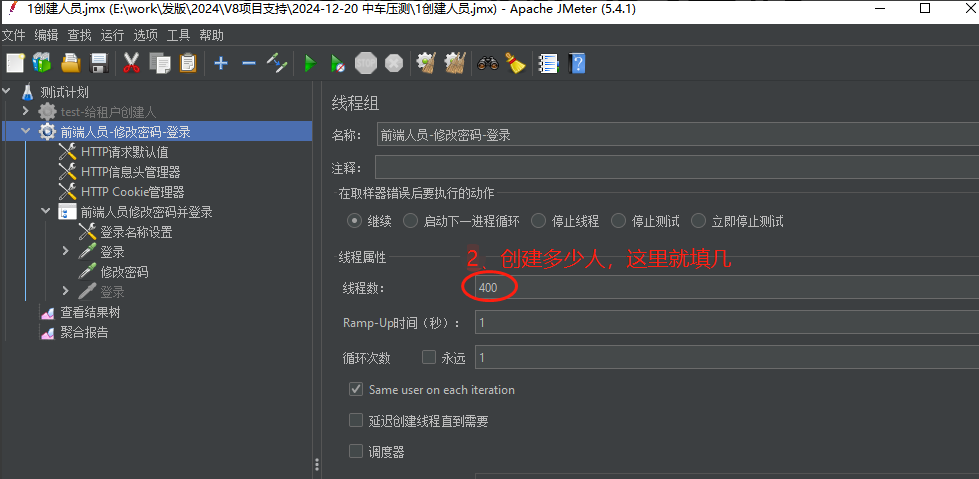Click the Clear results broom icon
The image size is (979, 479).
coord(426,63)
